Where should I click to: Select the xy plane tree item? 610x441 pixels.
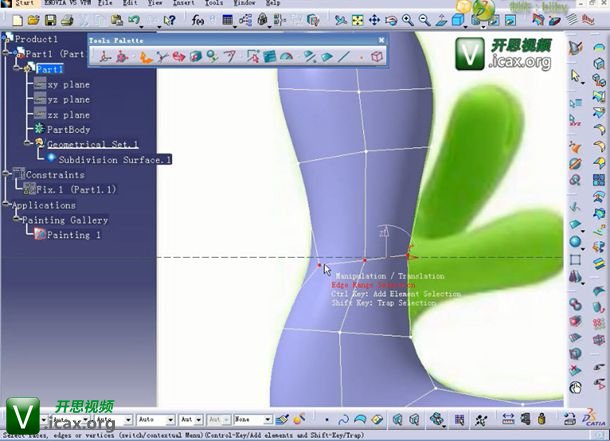[68, 84]
